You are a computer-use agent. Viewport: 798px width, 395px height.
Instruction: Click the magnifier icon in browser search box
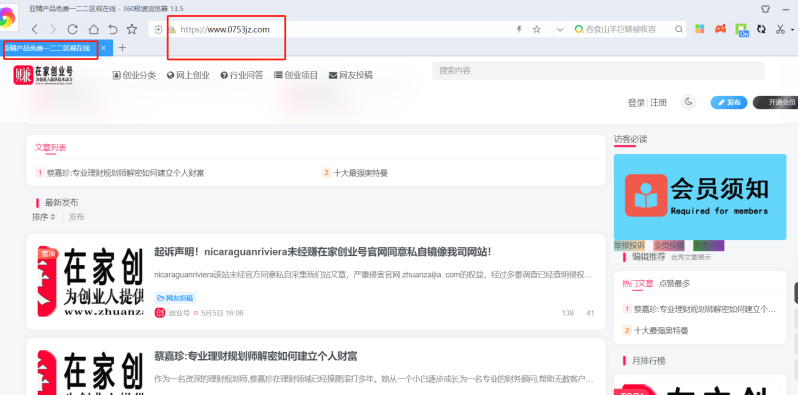coord(679,30)
